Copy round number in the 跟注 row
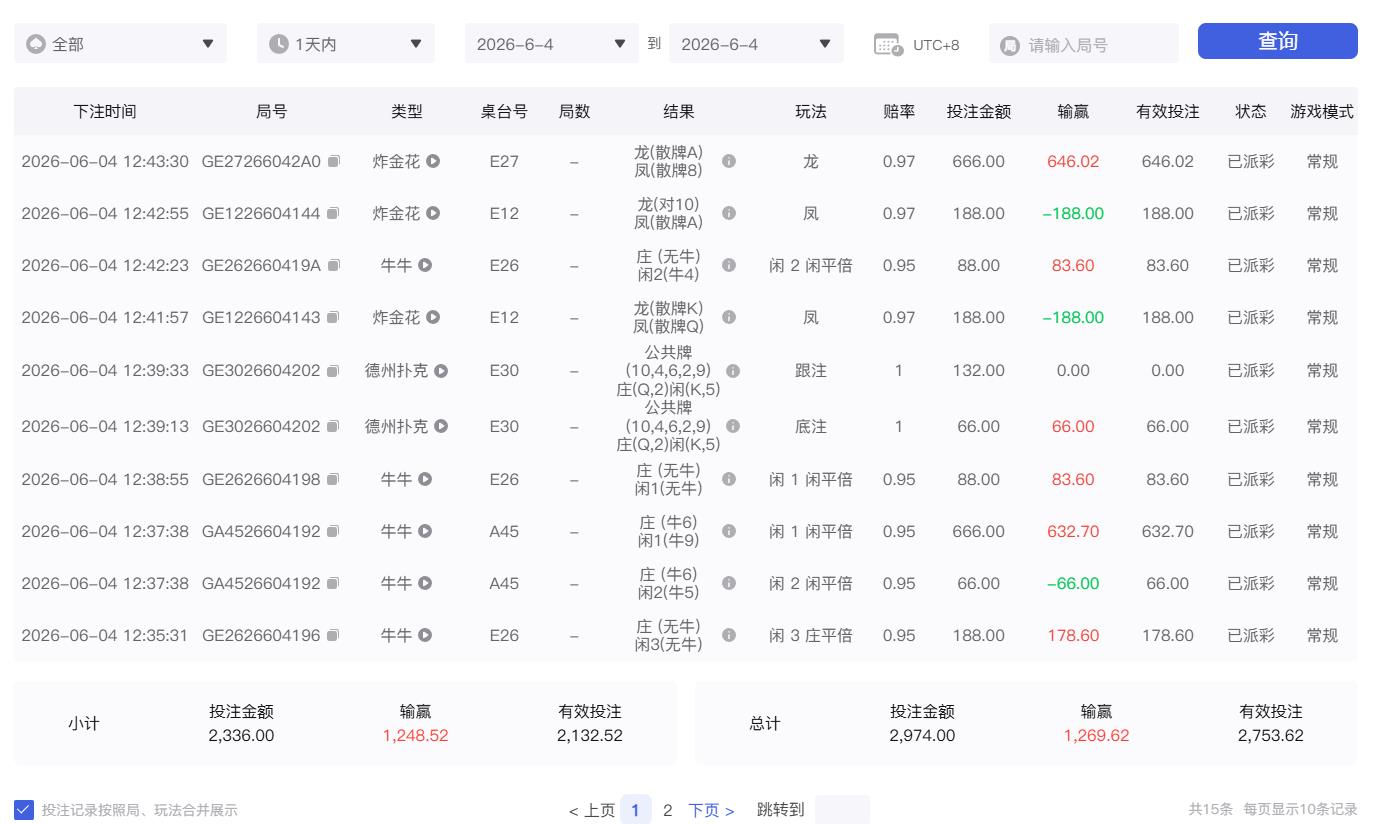Image resolution: width=1387 pixels, height=824 pixels. pos(334,370)
